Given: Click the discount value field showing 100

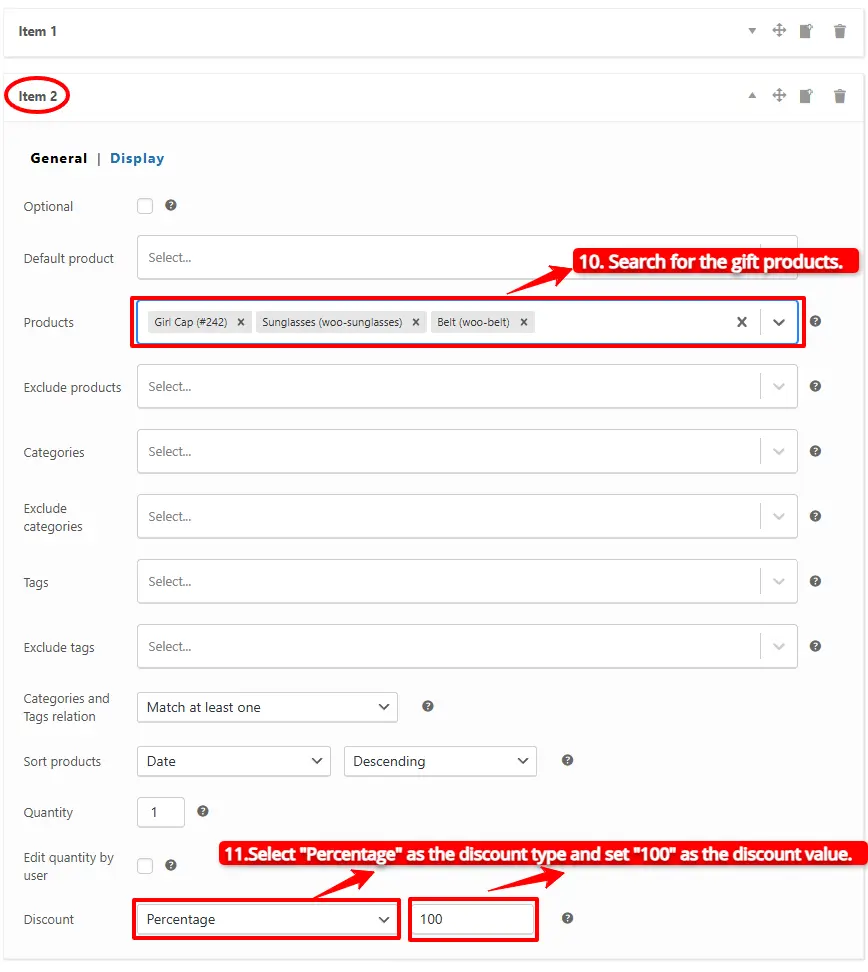Looking at the screenshot, I should click(x=473, y=919).
